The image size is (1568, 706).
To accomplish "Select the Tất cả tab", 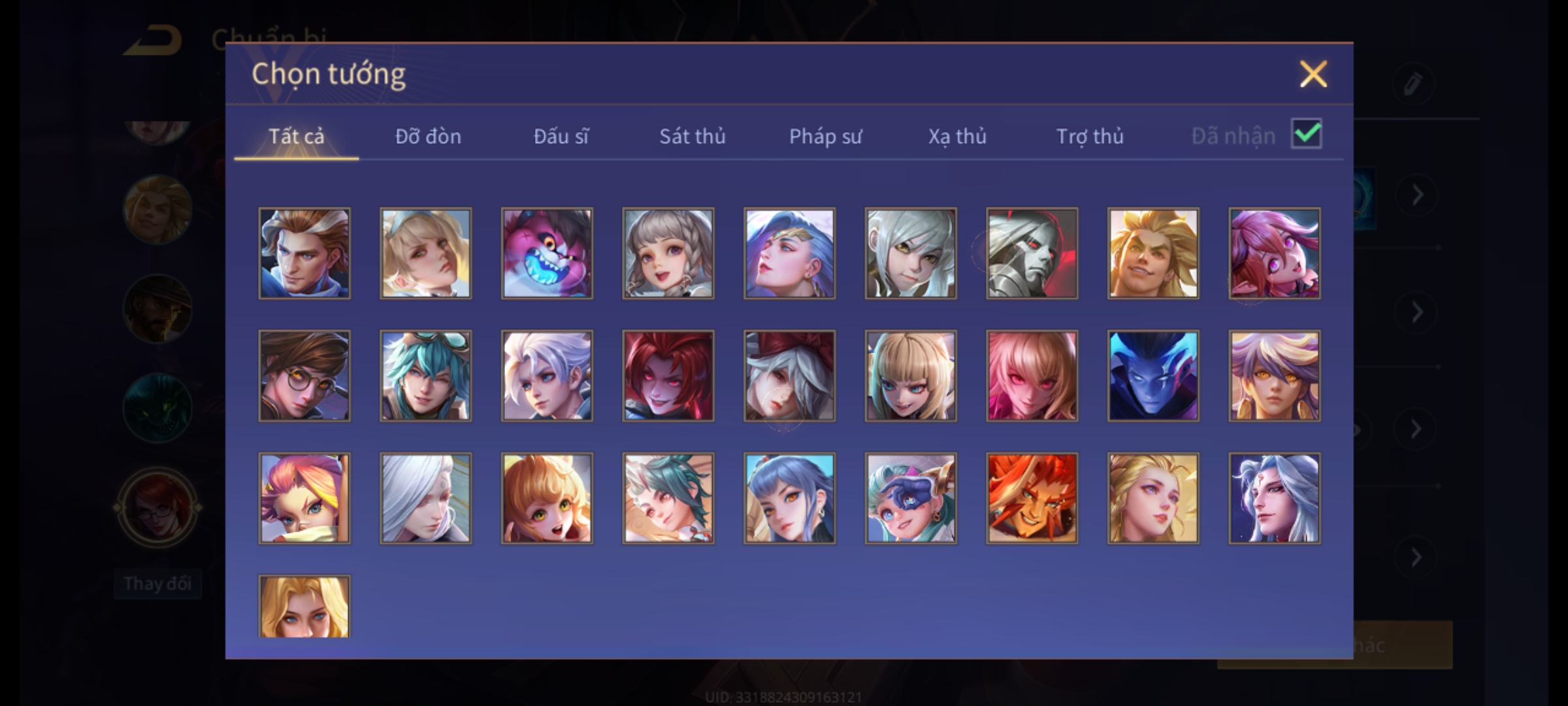I will click(x=296, y=136).
